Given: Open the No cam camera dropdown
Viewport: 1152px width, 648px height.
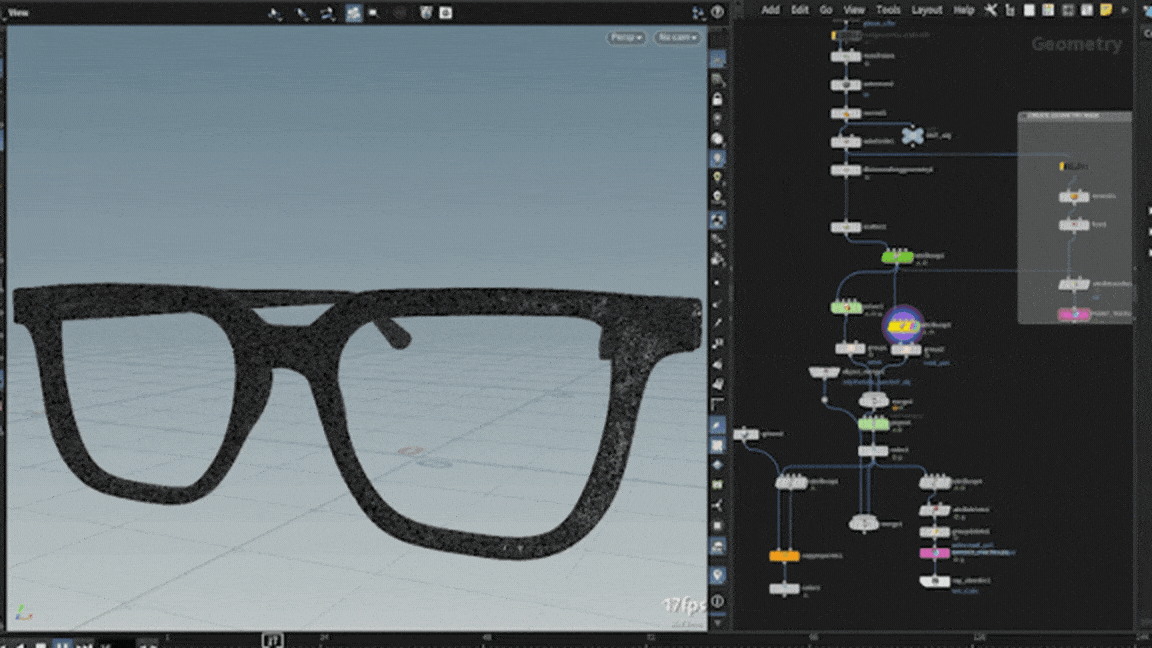Looking at the screenshot, I should [x=677, y=38].
